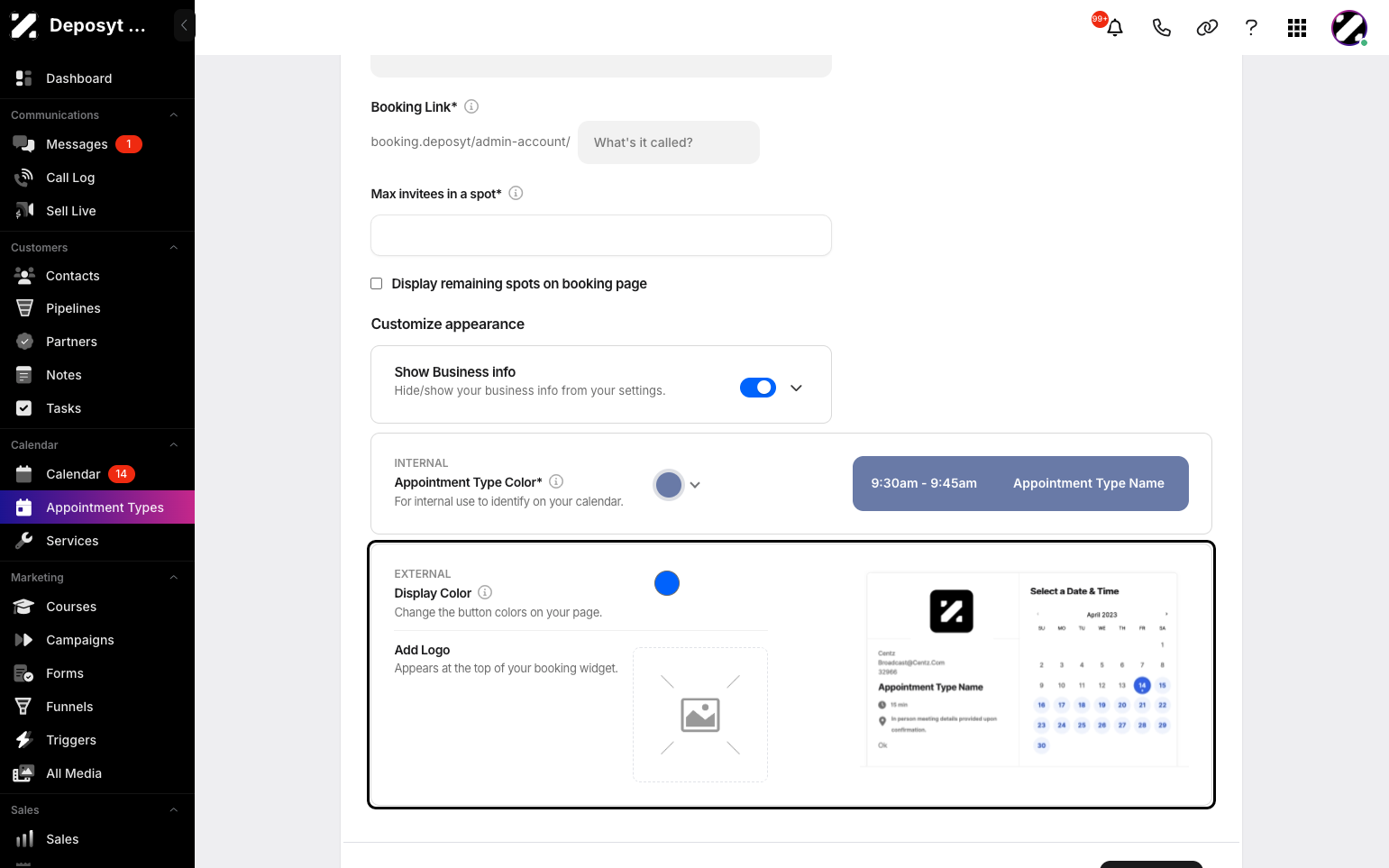Image resolution: width=1389 pixels, height=868 pixels.
Task: Open the help question mark icon
Action: click(1251, 28)
